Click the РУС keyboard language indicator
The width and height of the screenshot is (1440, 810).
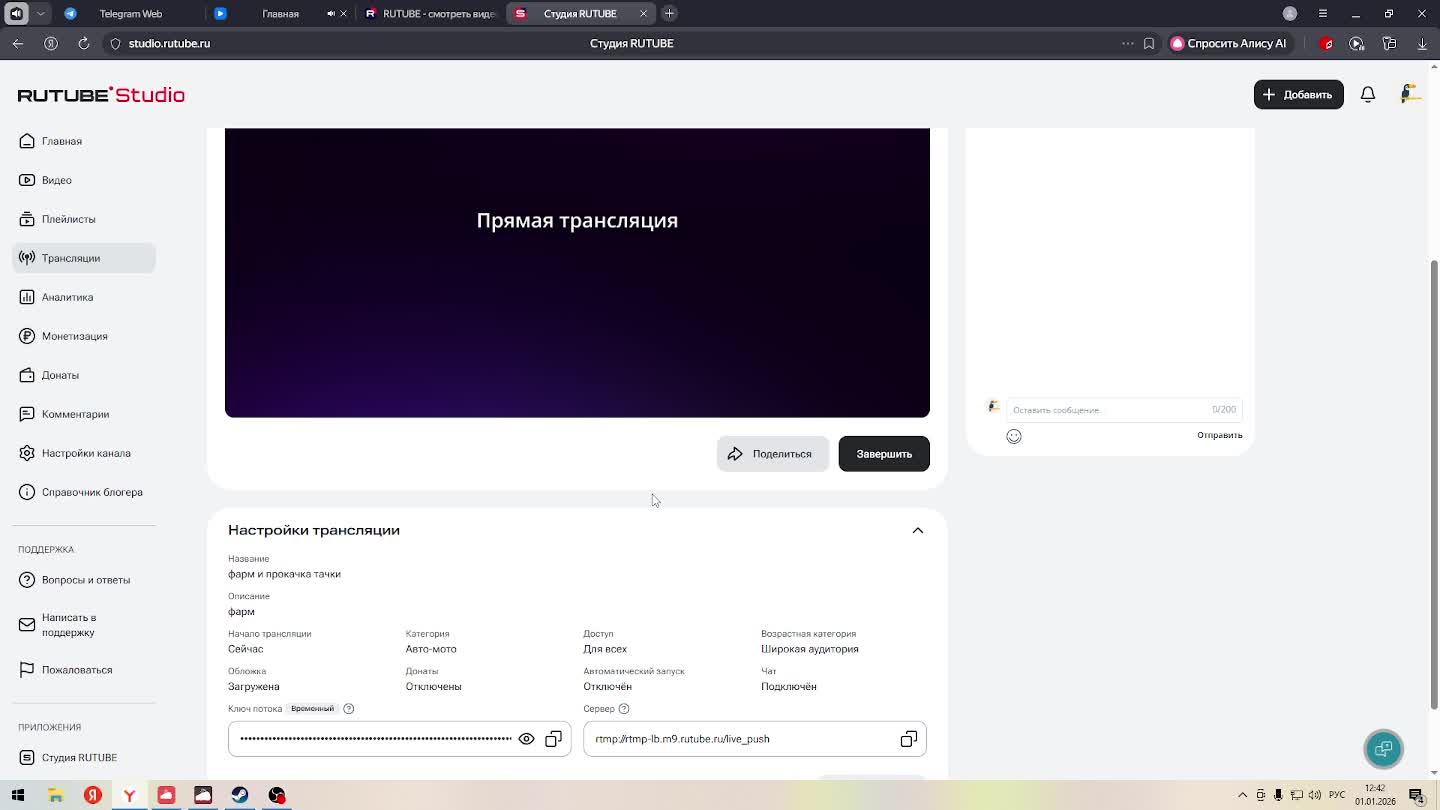click(x=1337, y=795)
